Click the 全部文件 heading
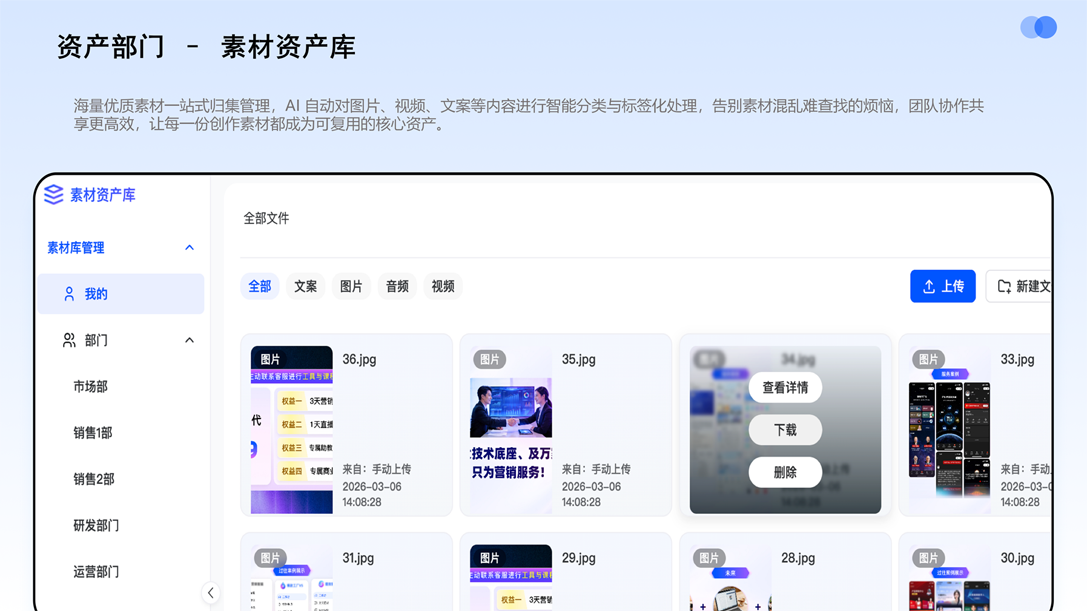1087x611 pixels. (x=266, y=218)
